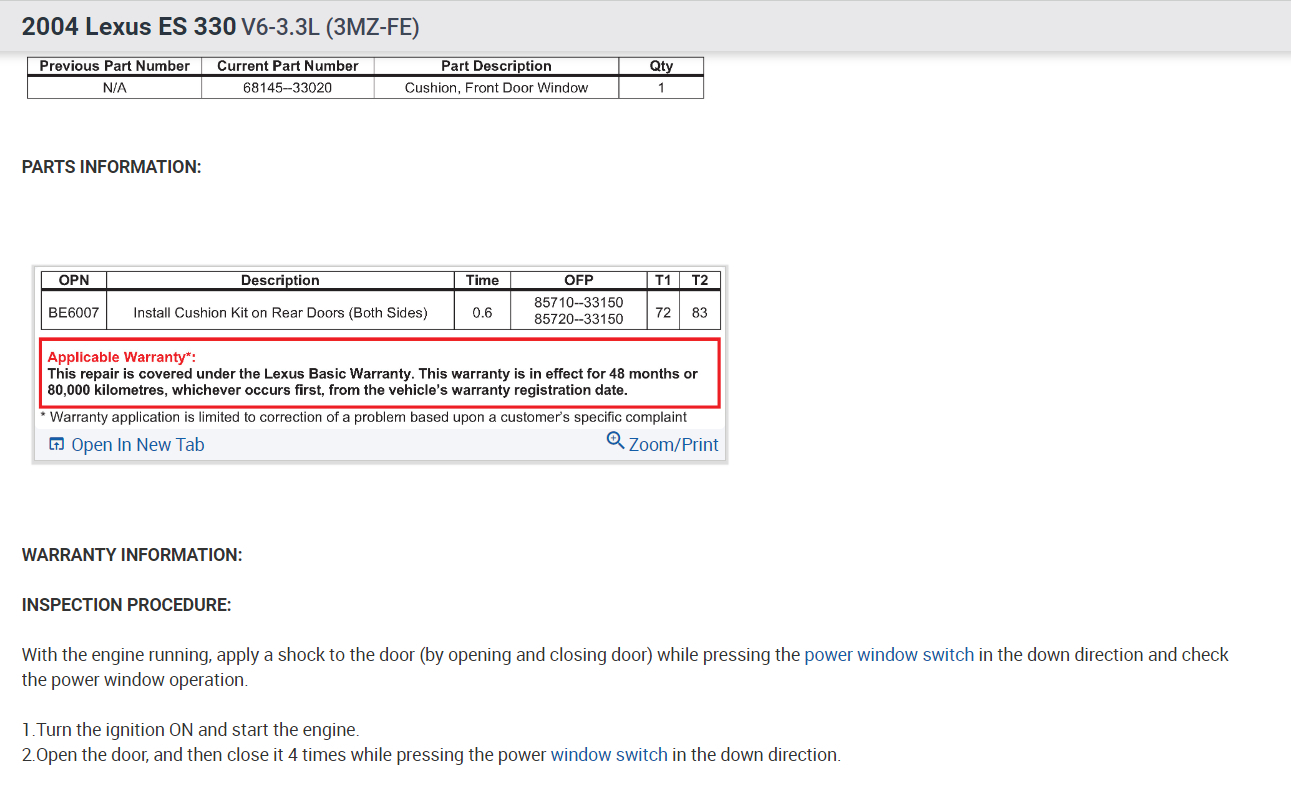Click the 'WARRANTY INFORMATION:' heading
The height and width of the screenshot is (789, 1291).
click(132, 555)
